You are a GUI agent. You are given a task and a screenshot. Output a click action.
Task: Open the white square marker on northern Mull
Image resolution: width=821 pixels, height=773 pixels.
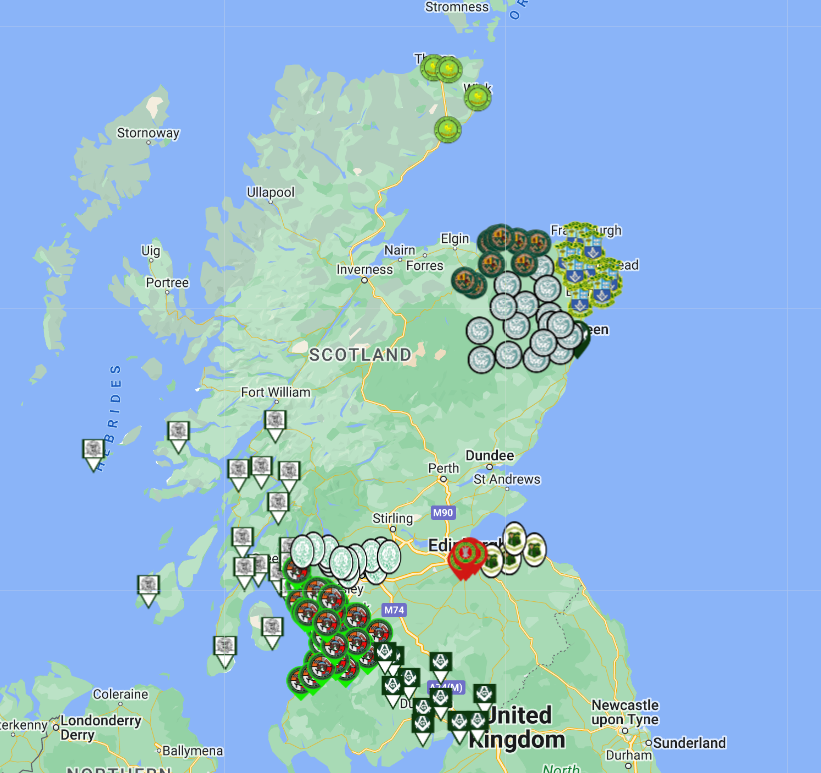(178, 437)
